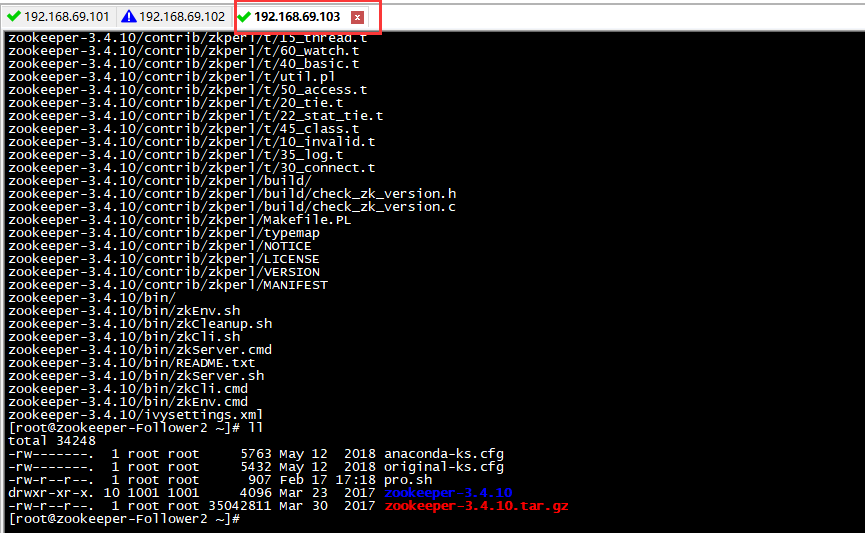Close the 192.168.69.103 tab
Screen dimensions: 865x533
tap(357, 17)
